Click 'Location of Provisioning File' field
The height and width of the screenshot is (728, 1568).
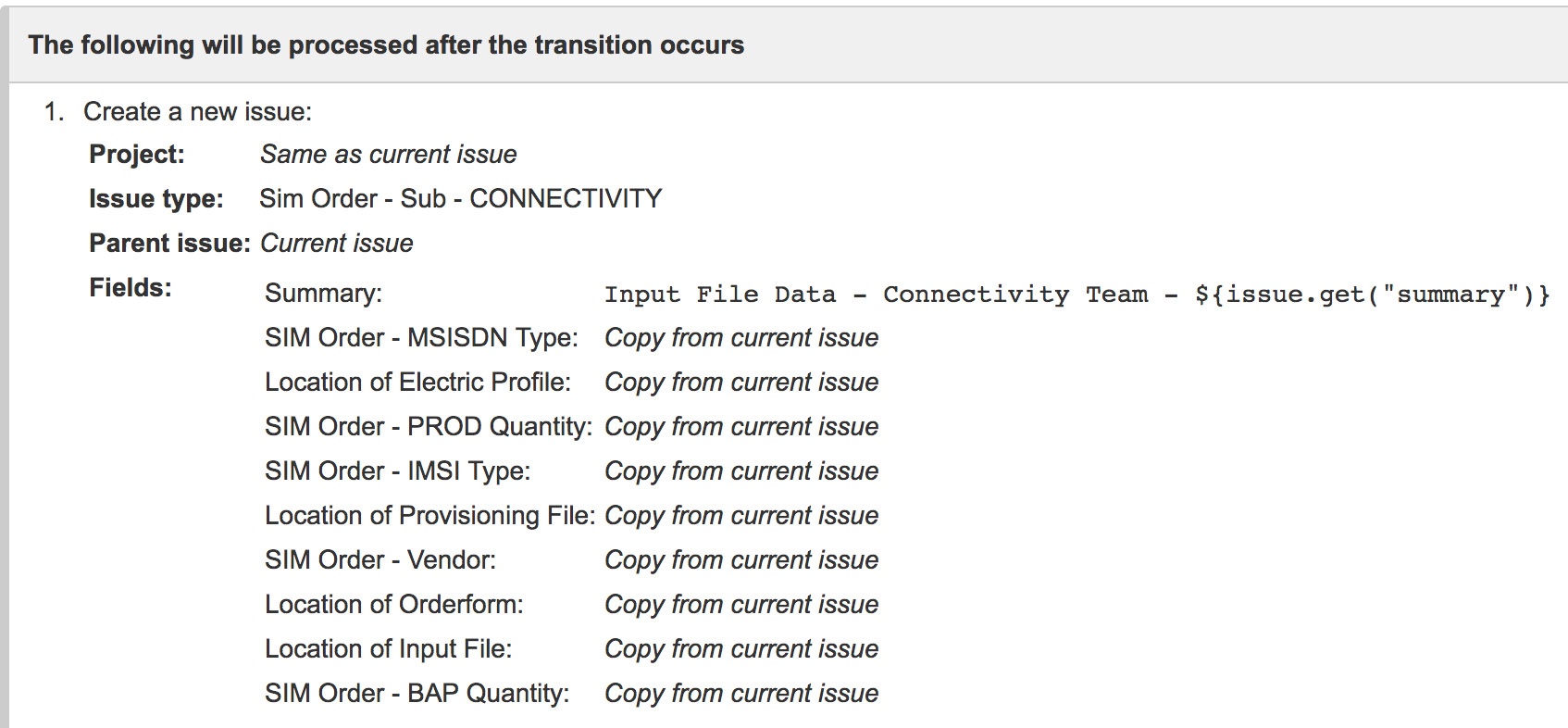[430, 516]
